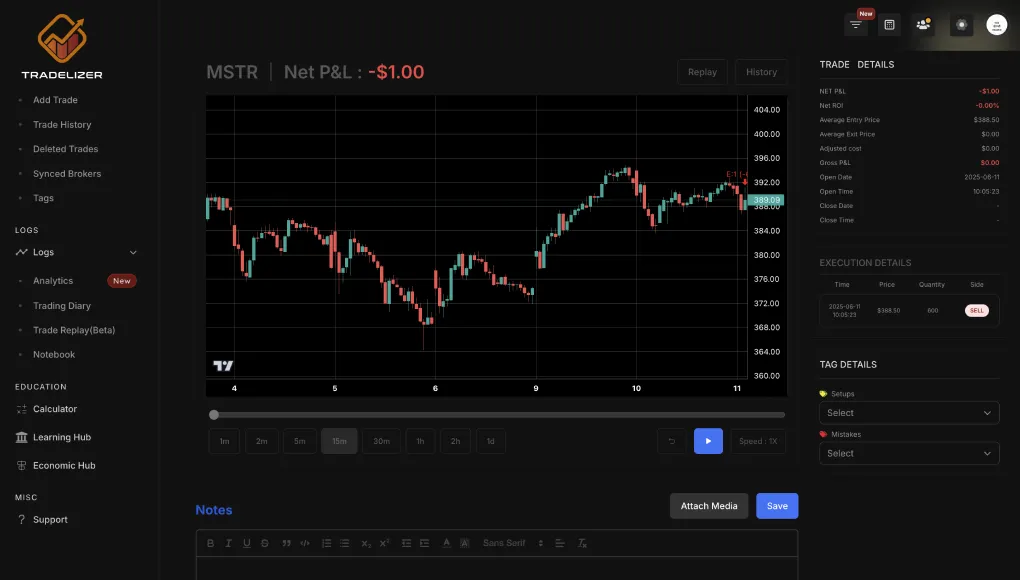Save the trade notes
1020x580 pixels.
[x=777, y=506]
